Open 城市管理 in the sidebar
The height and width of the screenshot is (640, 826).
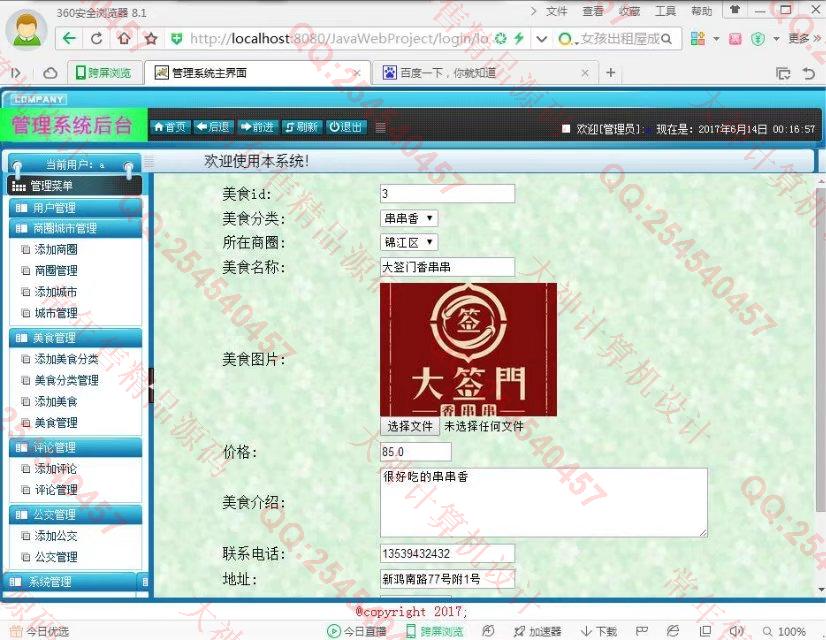click(56, 312)
